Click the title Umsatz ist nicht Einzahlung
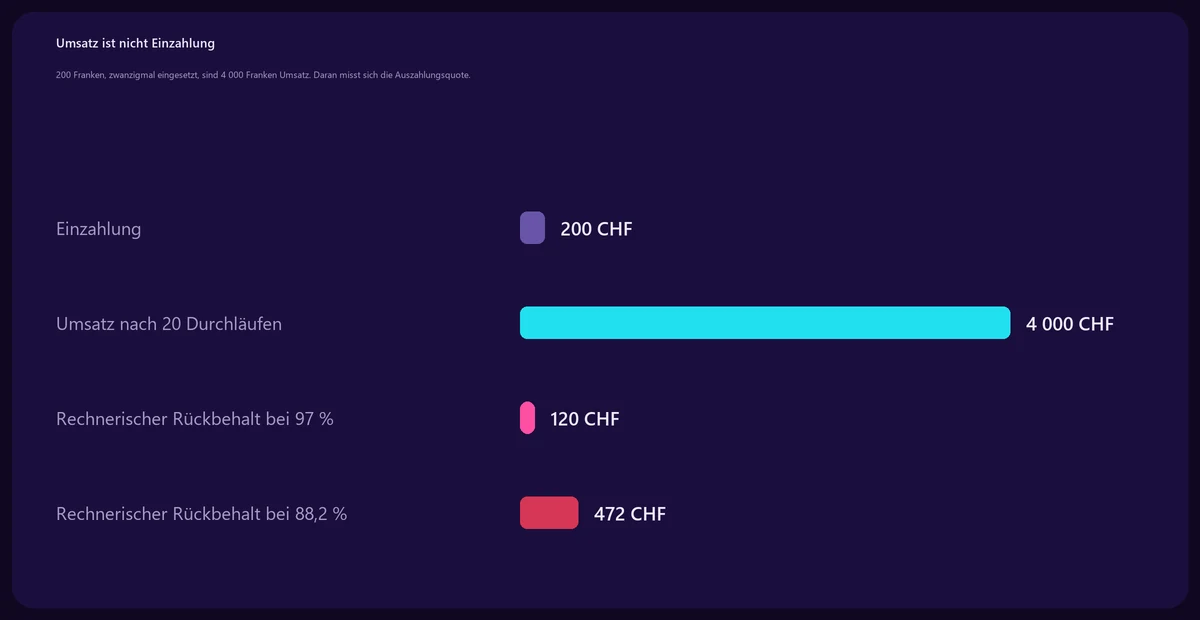The width and height of the screenshot is (1200, 620). click(x=136, y=43)
